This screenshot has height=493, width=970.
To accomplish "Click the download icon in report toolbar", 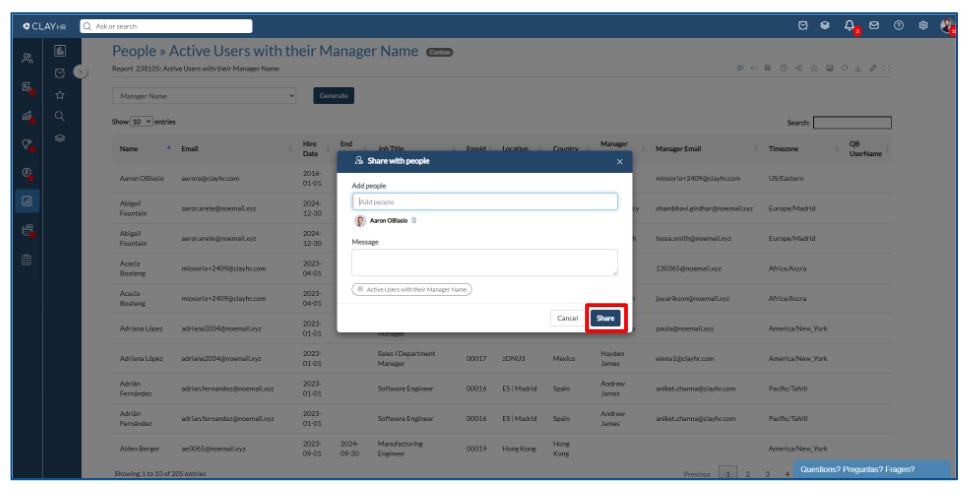I will pos(858,68).
